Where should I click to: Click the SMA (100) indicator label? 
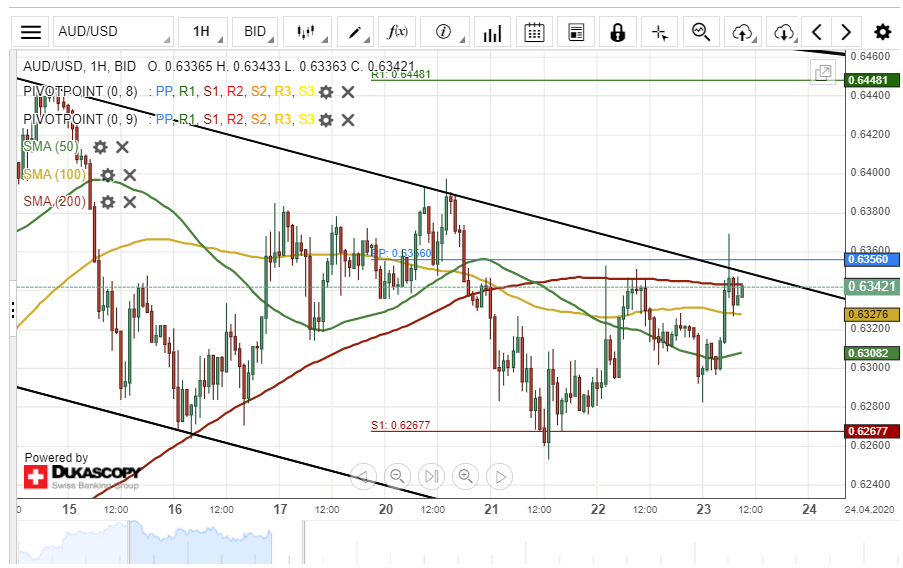coord(54,175)
